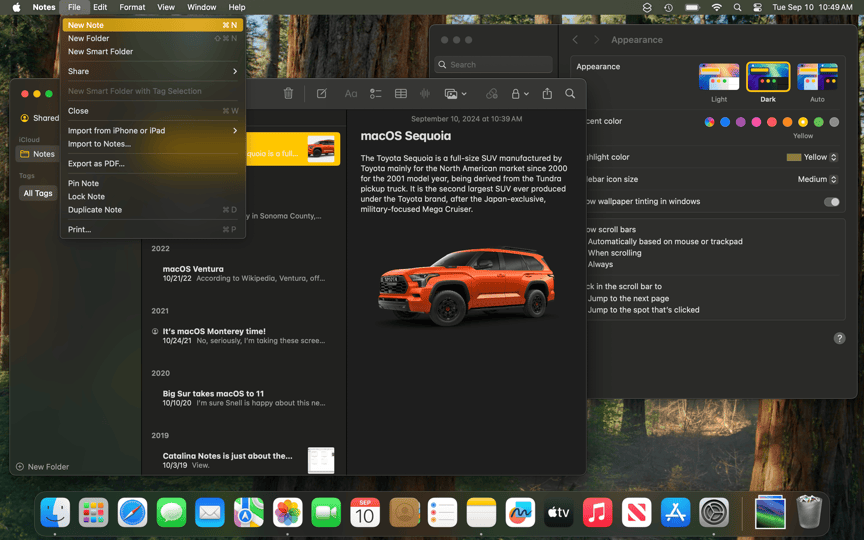
Task: Delete note with the trash icon
Action: pyautogui.click(x=288, y=94)
